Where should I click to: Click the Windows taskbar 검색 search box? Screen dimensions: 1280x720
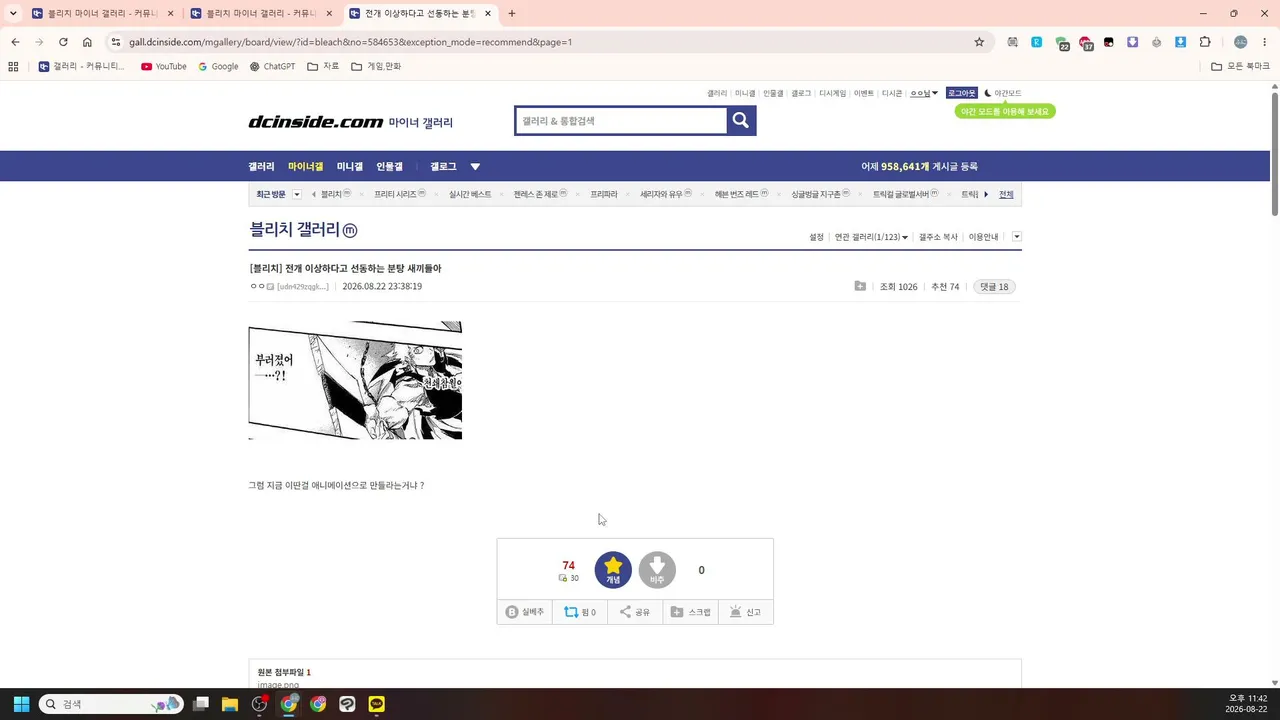click(x=111, y=704)
